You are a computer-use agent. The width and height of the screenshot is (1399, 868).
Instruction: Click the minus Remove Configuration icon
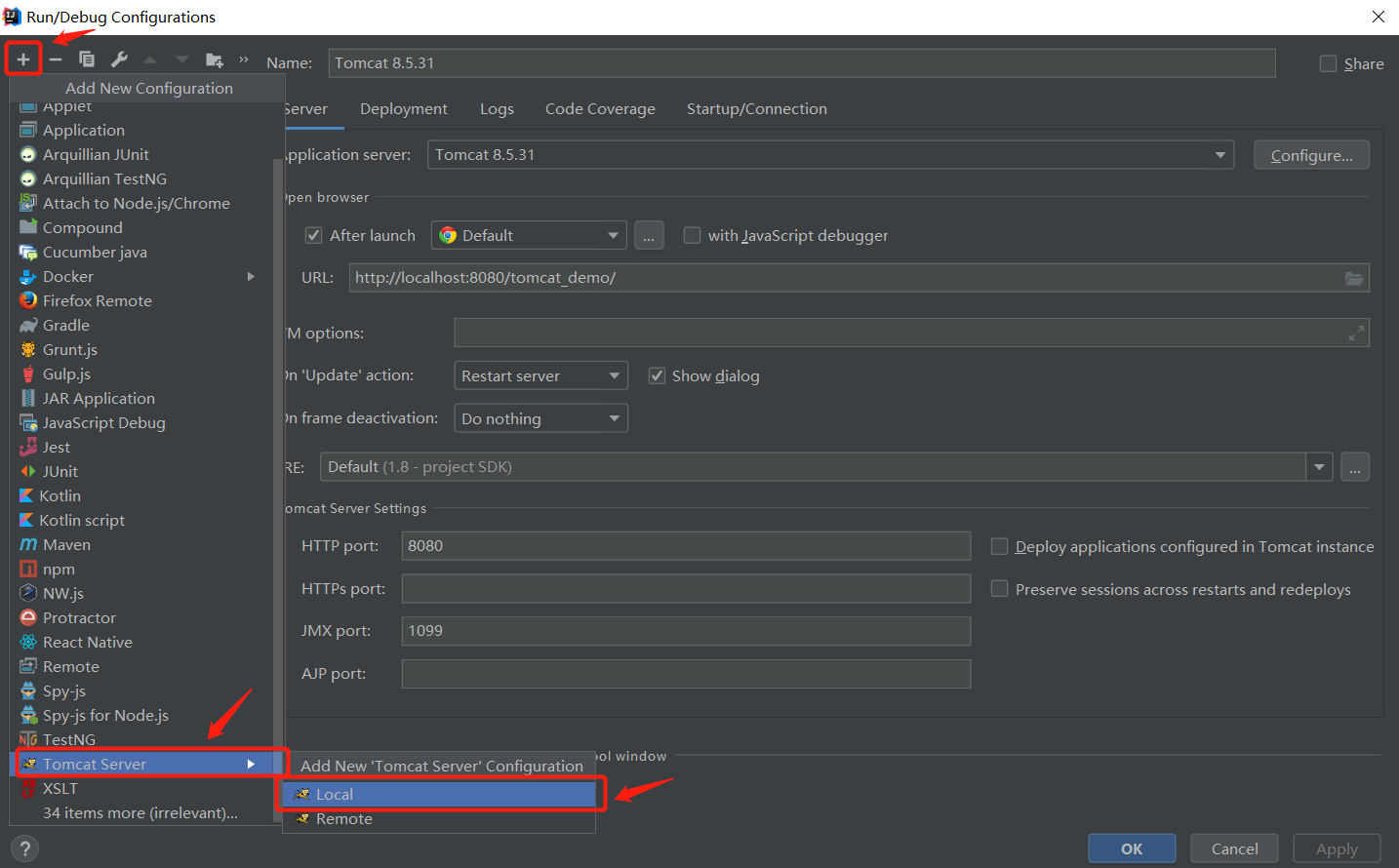pos(56,59)
